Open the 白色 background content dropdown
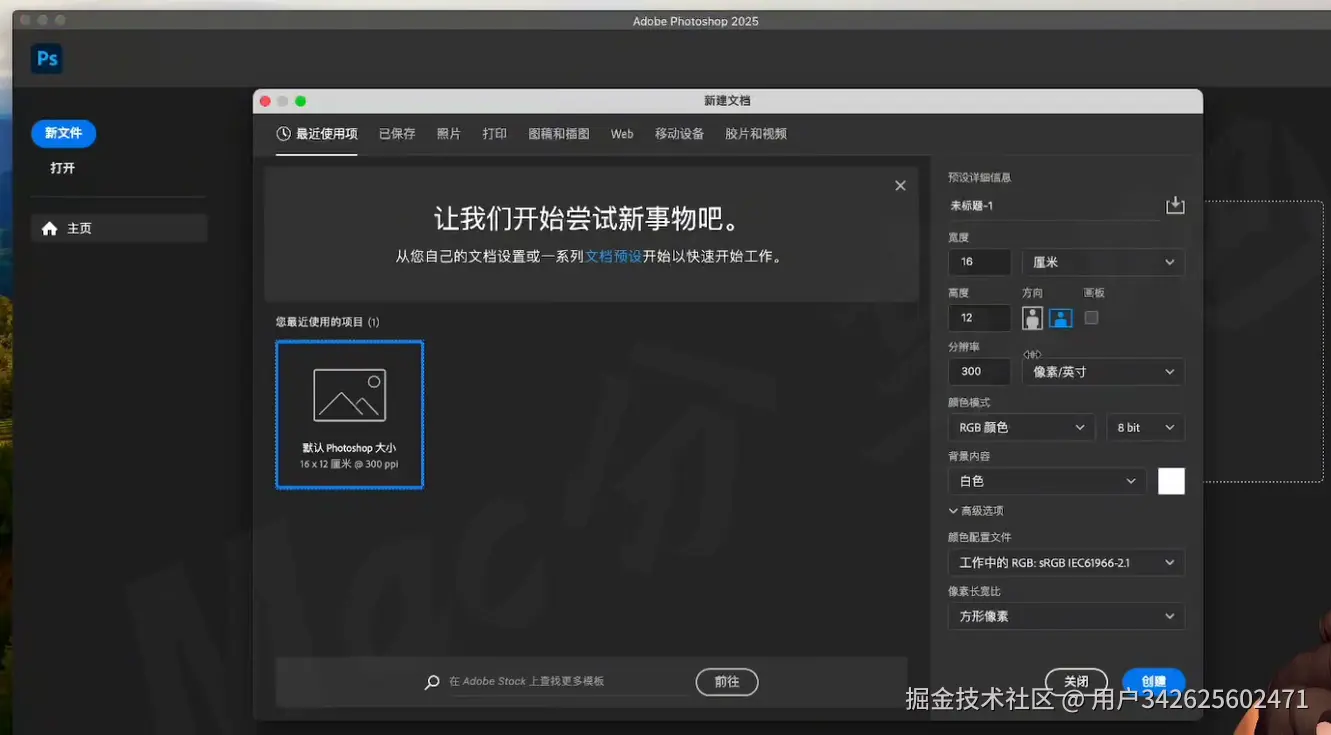 [x=1047, y=481]
